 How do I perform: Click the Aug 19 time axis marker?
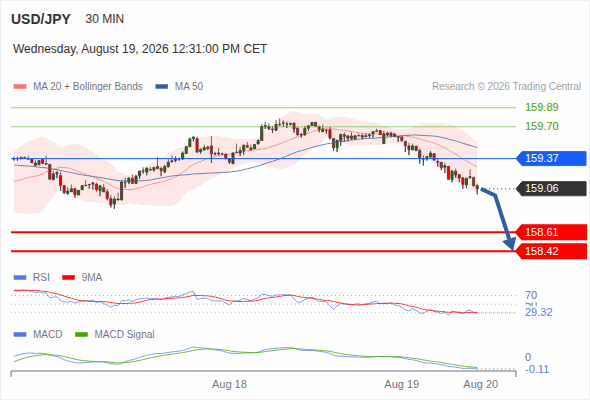point(401,384)
